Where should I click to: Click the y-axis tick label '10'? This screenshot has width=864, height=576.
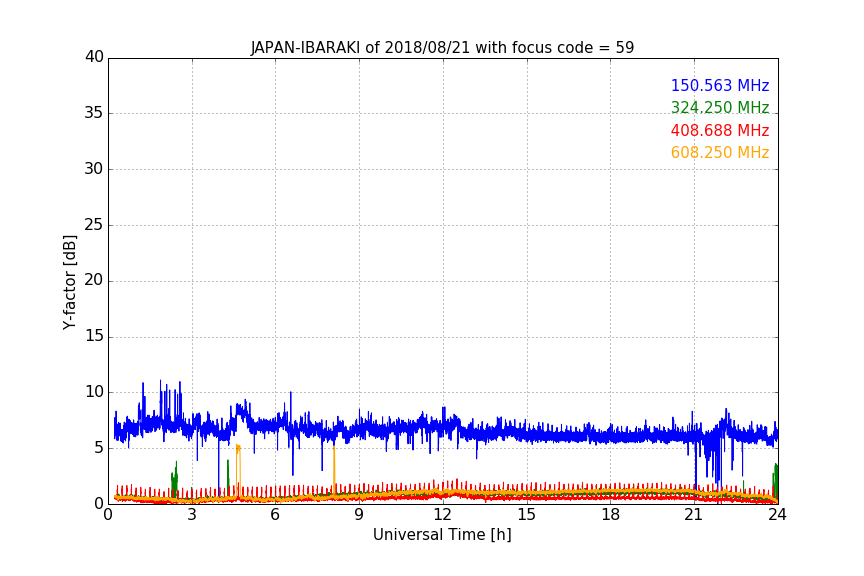click(94, 392)
